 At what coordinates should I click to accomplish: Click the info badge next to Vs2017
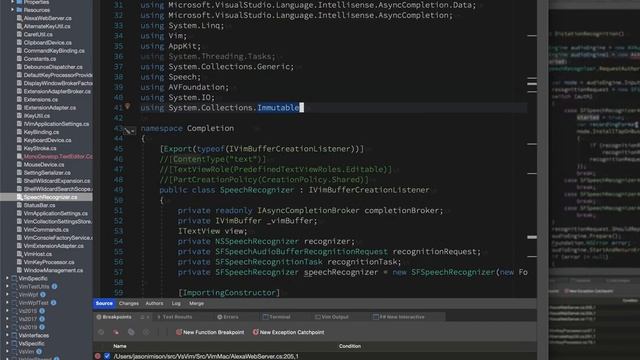[42, 319]
